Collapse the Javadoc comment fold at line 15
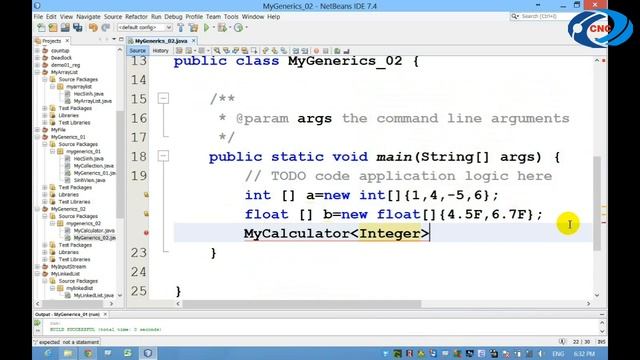This screenshot has width=640, height=360. pos(163,98)
